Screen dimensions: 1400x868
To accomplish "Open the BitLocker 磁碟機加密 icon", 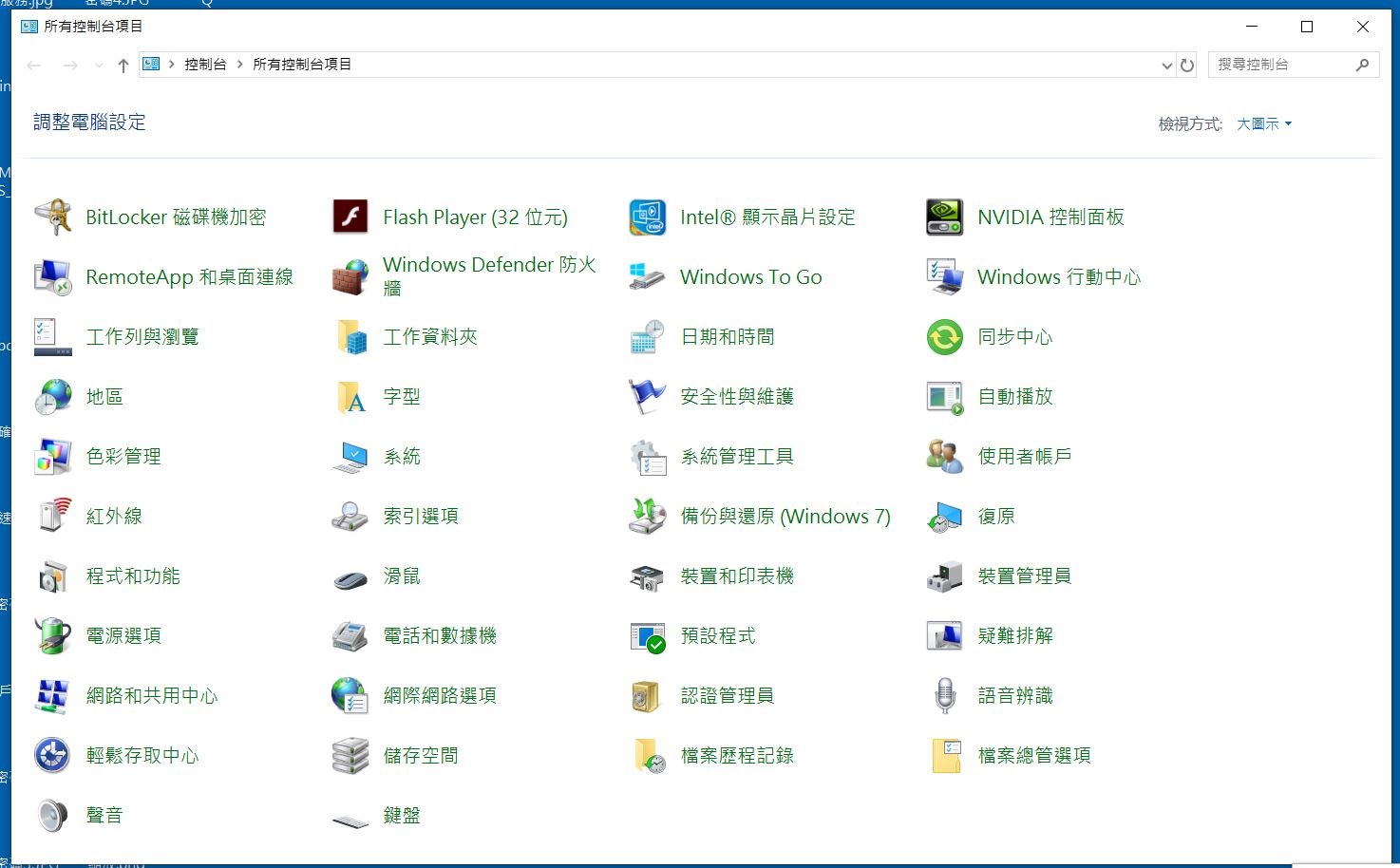I will coord(52,217).
